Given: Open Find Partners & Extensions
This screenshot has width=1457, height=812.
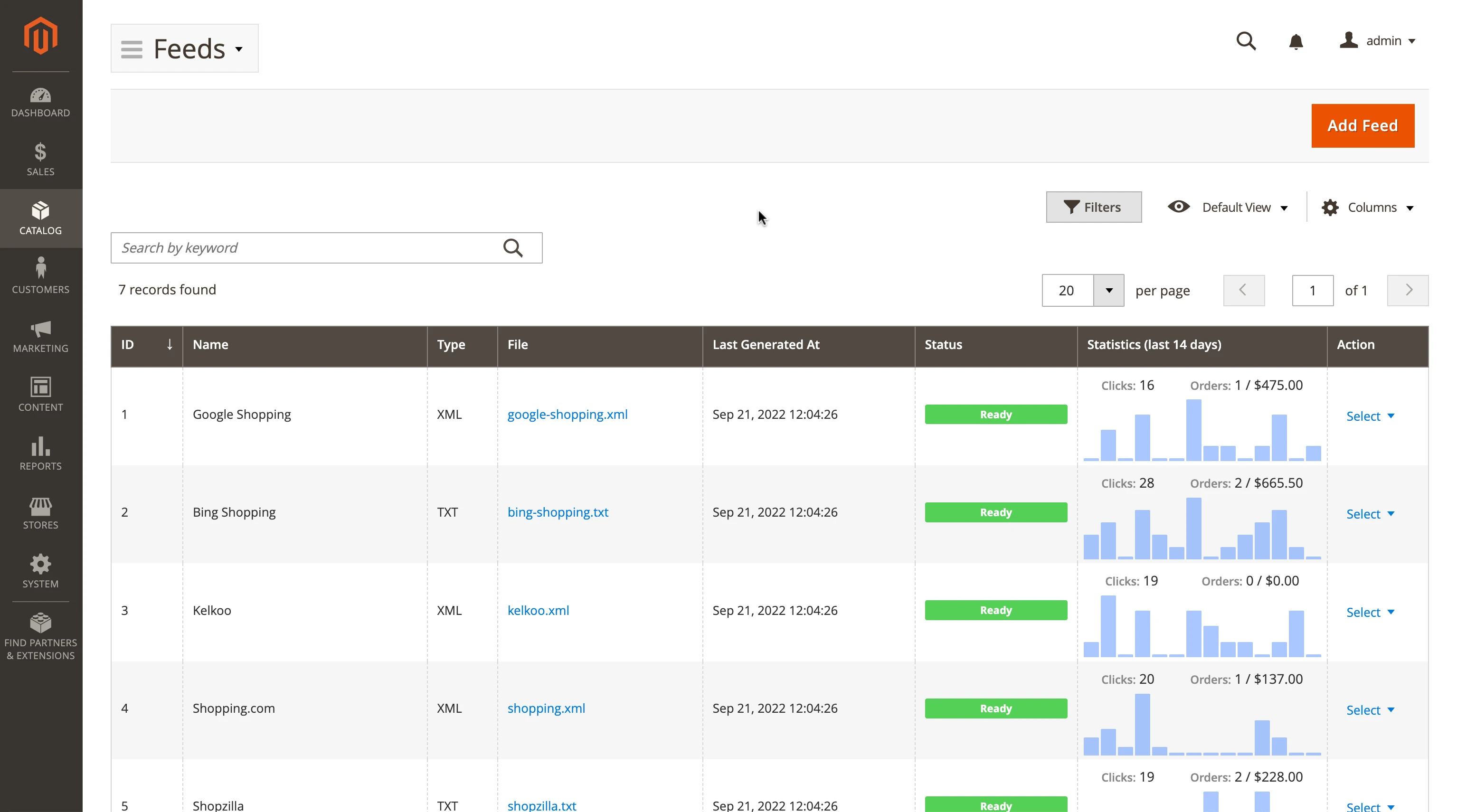Looking at the screenshot, I should coord(41,637).
